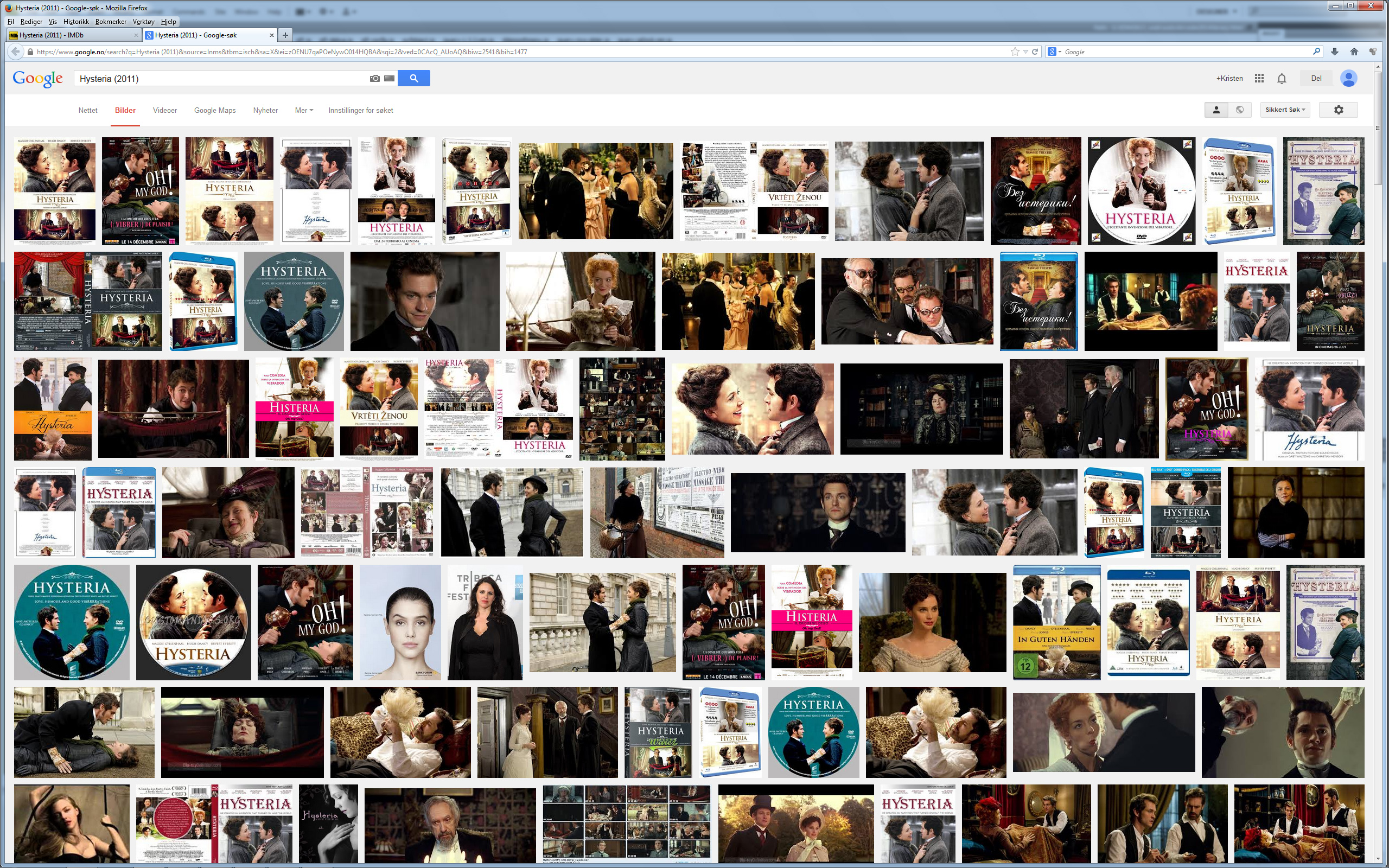Switch to the Hysteria (2011) - IMDb tab

click(x=73, y=35)
